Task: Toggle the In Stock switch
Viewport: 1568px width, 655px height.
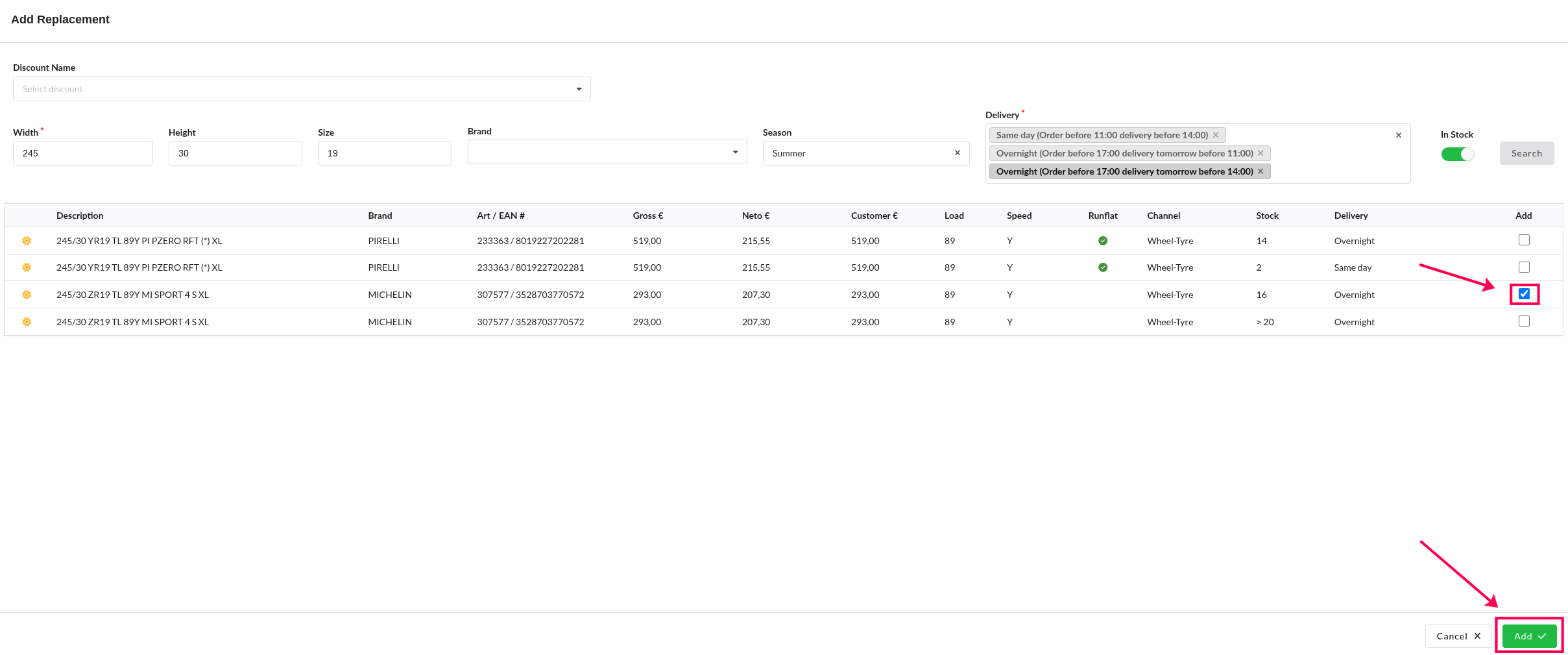Action: point(1457,154)
